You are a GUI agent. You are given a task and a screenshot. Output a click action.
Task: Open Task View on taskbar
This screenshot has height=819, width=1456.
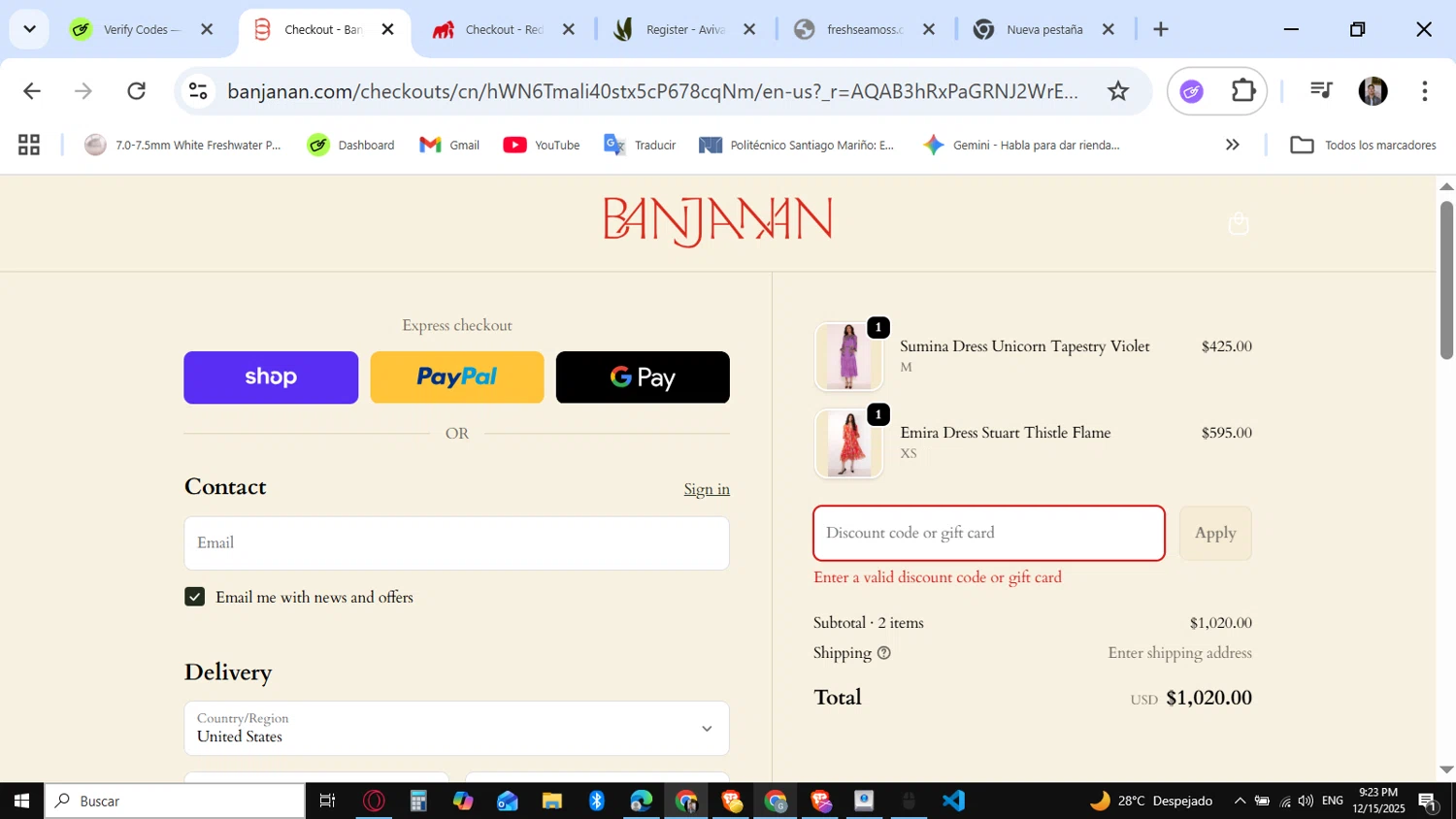click(327, 801)
